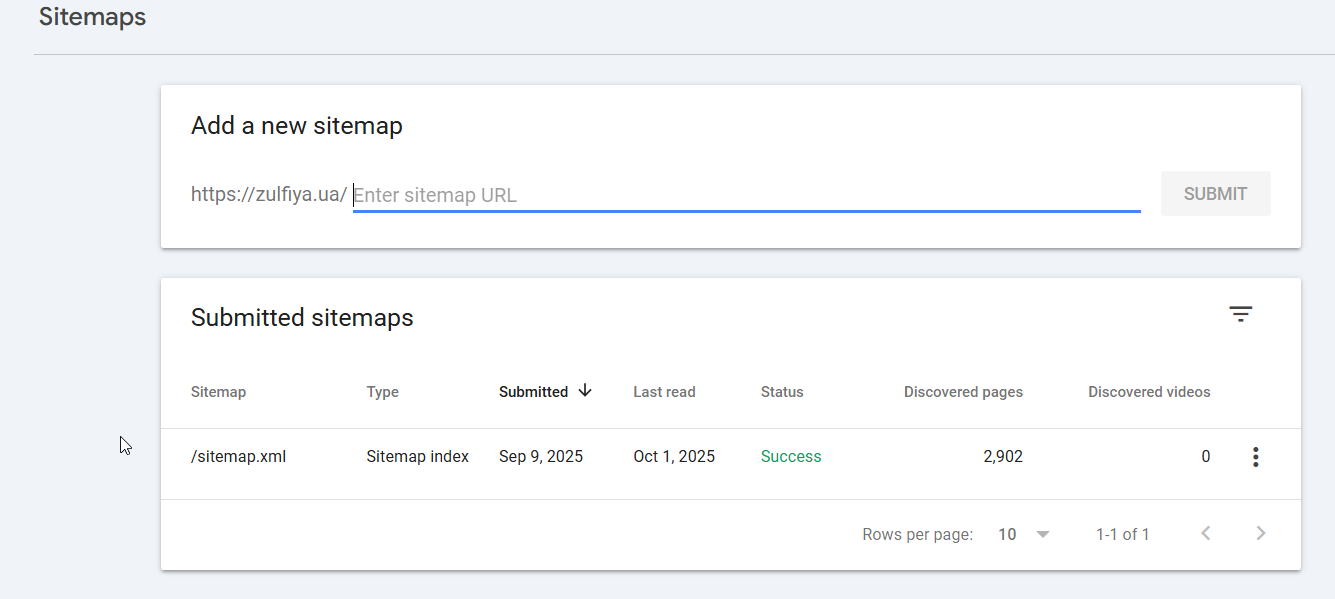
Task: Click the green Success status
Action: point(791,457)
